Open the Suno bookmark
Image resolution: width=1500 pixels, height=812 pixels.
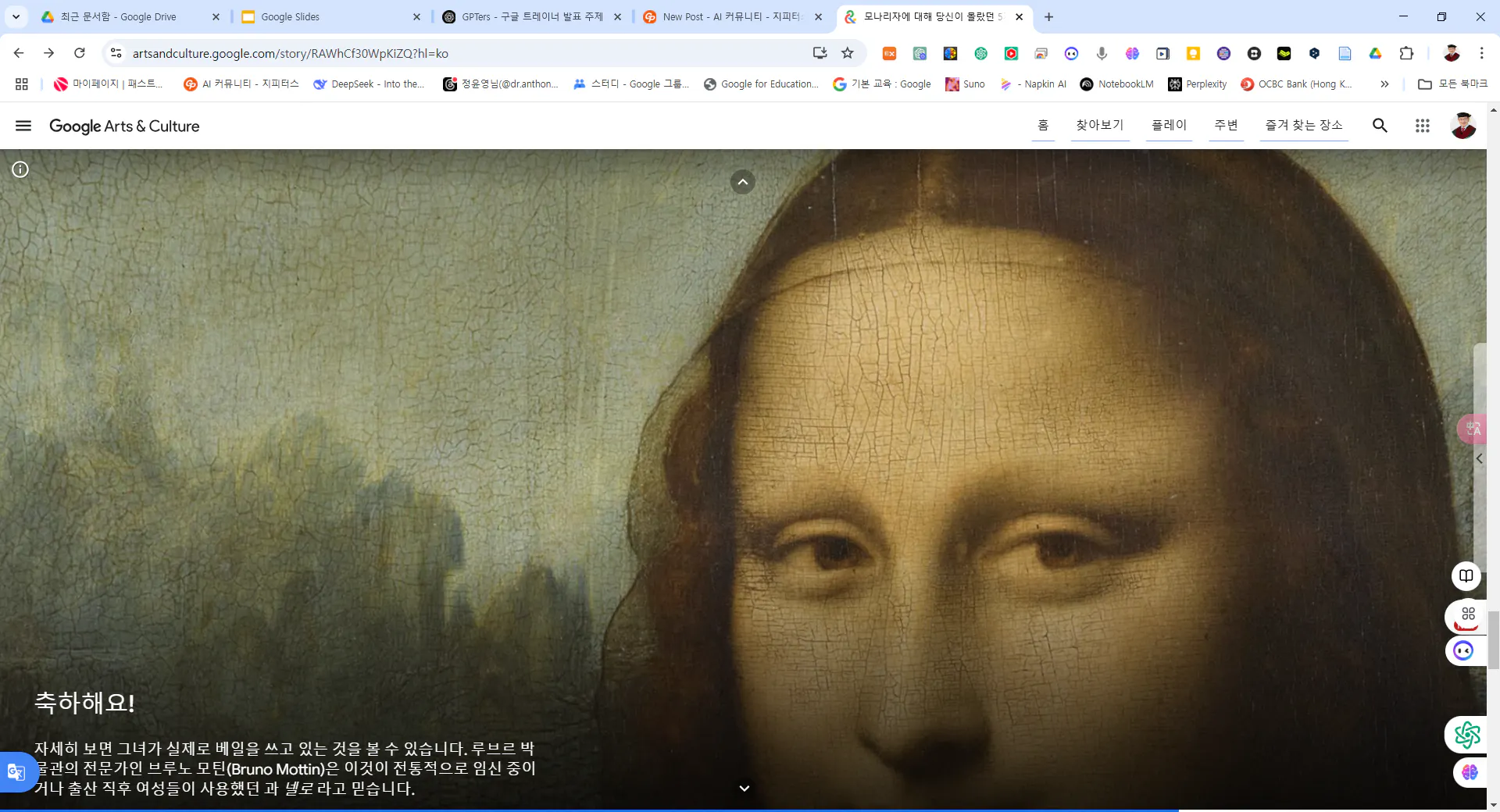click(965, 84)
